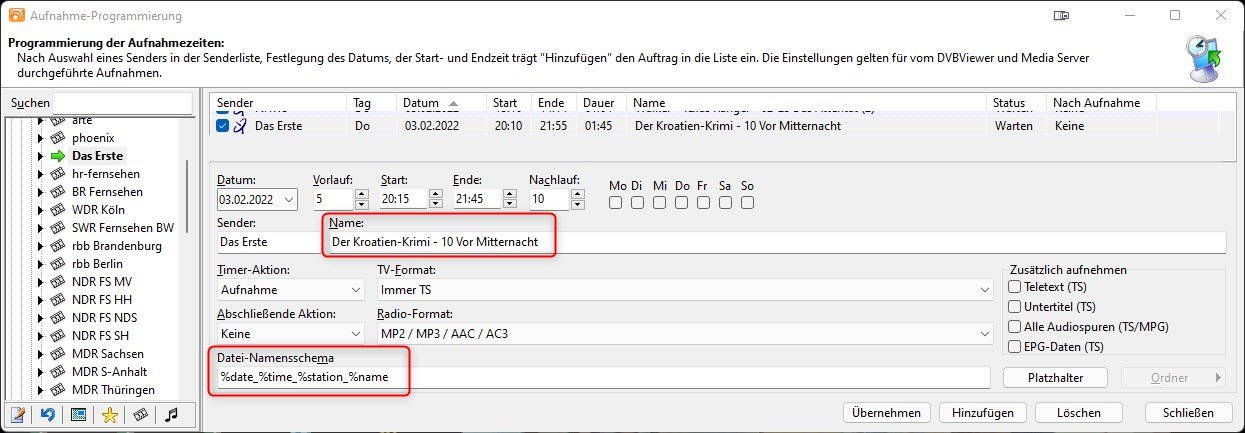
Task: Click the Übernehmen button
Action: tap(887, 412)
